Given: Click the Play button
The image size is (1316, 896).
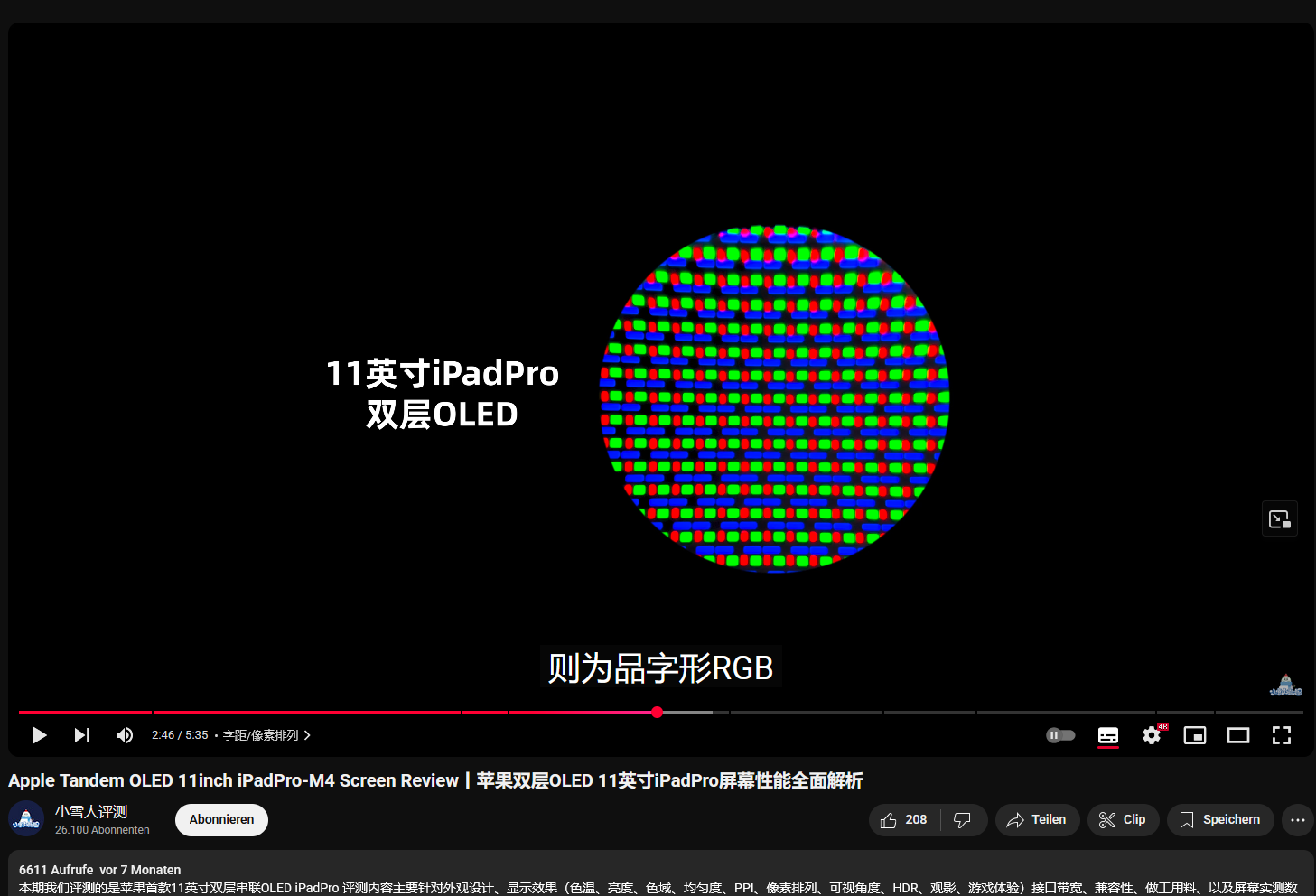Looking at the screenshot, I should pos(39,735).
